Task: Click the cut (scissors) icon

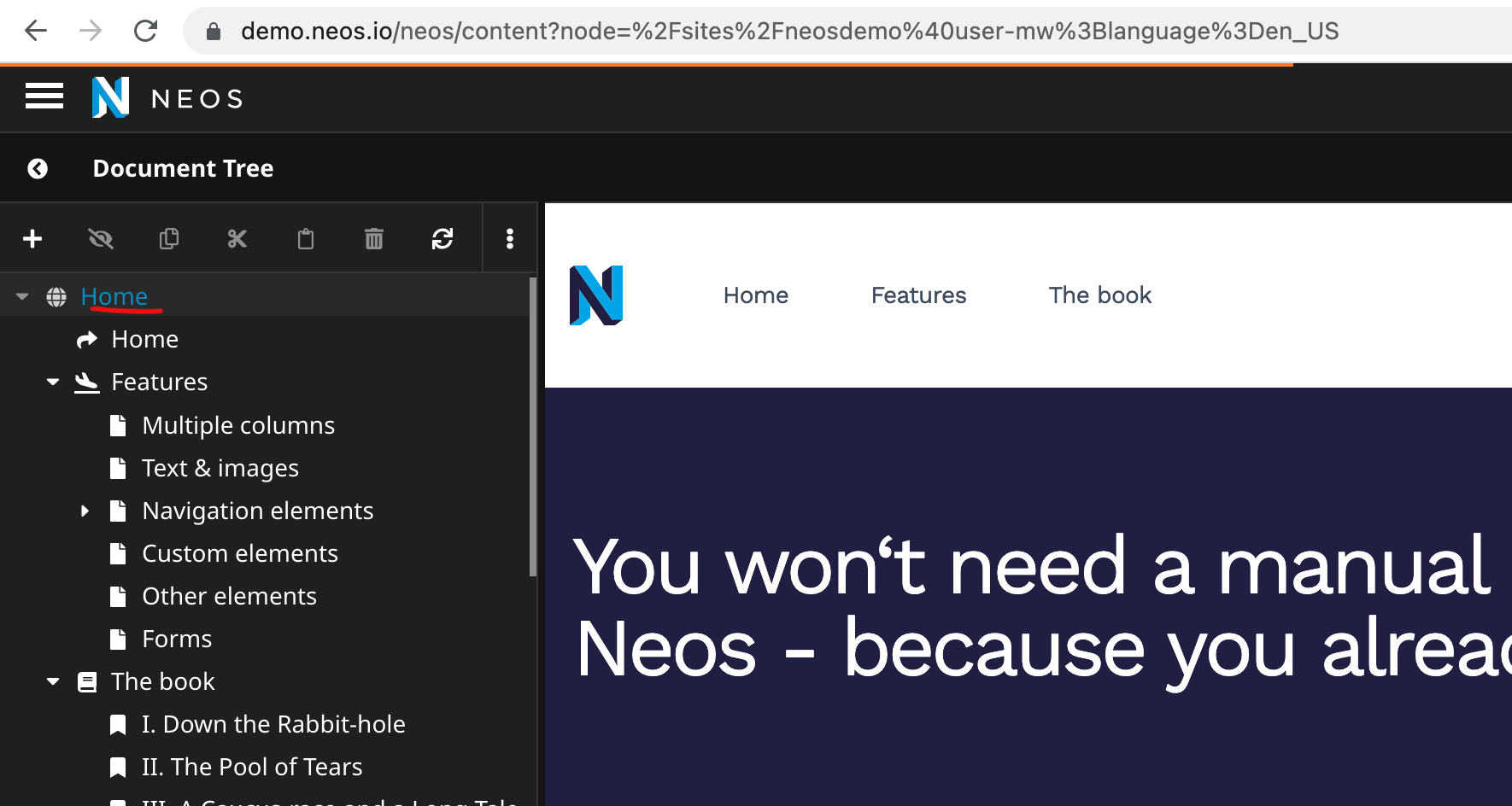Action: (237, 238)
